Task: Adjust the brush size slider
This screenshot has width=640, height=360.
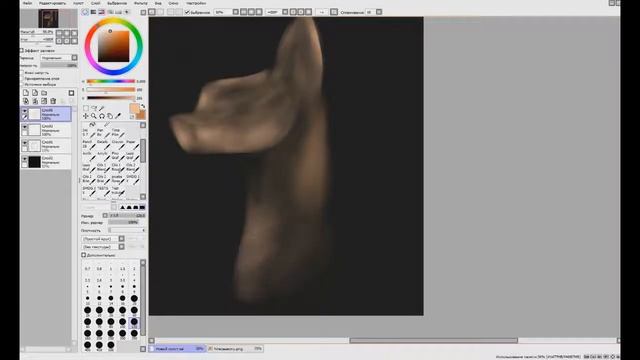Action: pos(127,216)
